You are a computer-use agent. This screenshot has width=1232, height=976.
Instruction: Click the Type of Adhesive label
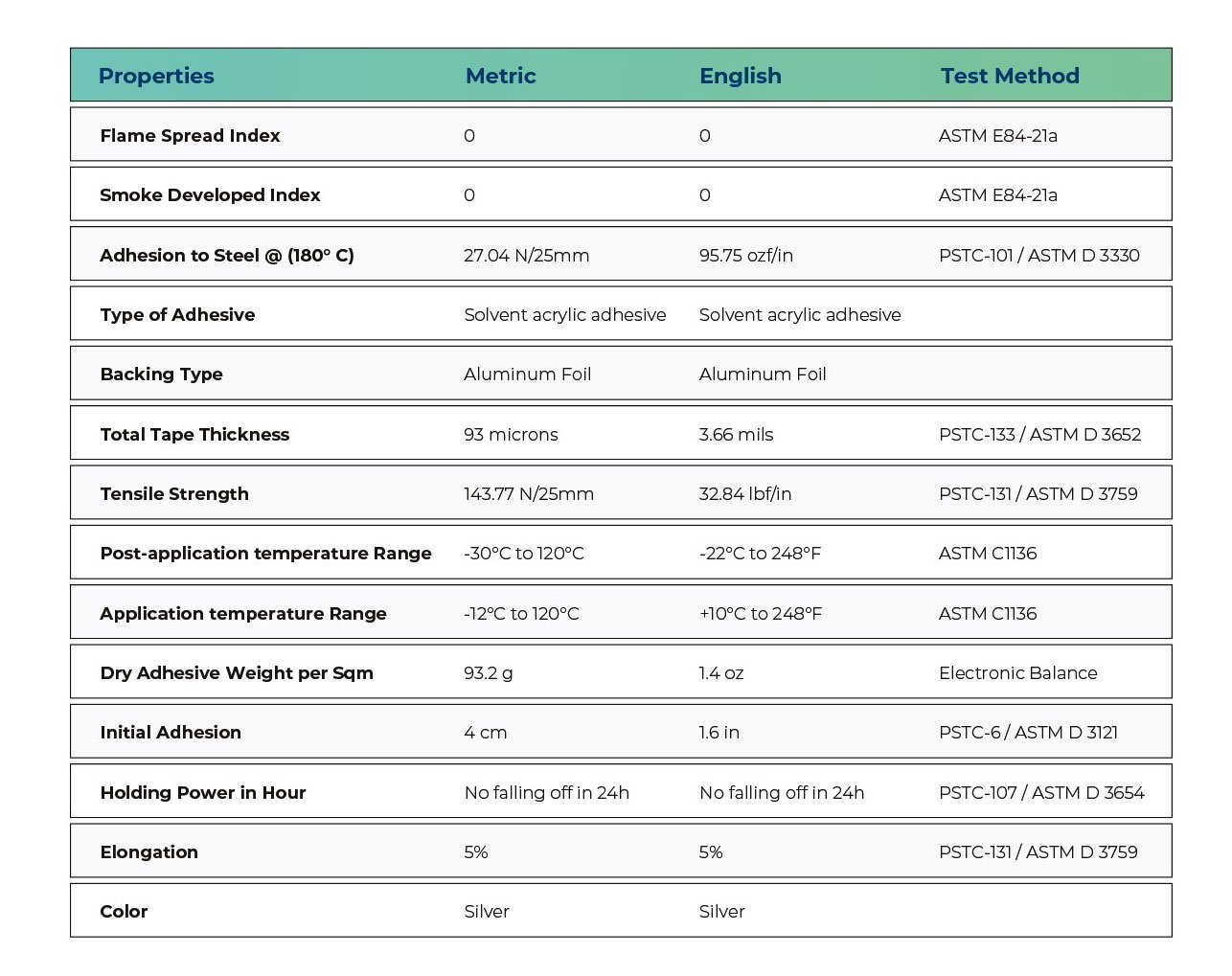pyautogui.click(x=177, y=315)
